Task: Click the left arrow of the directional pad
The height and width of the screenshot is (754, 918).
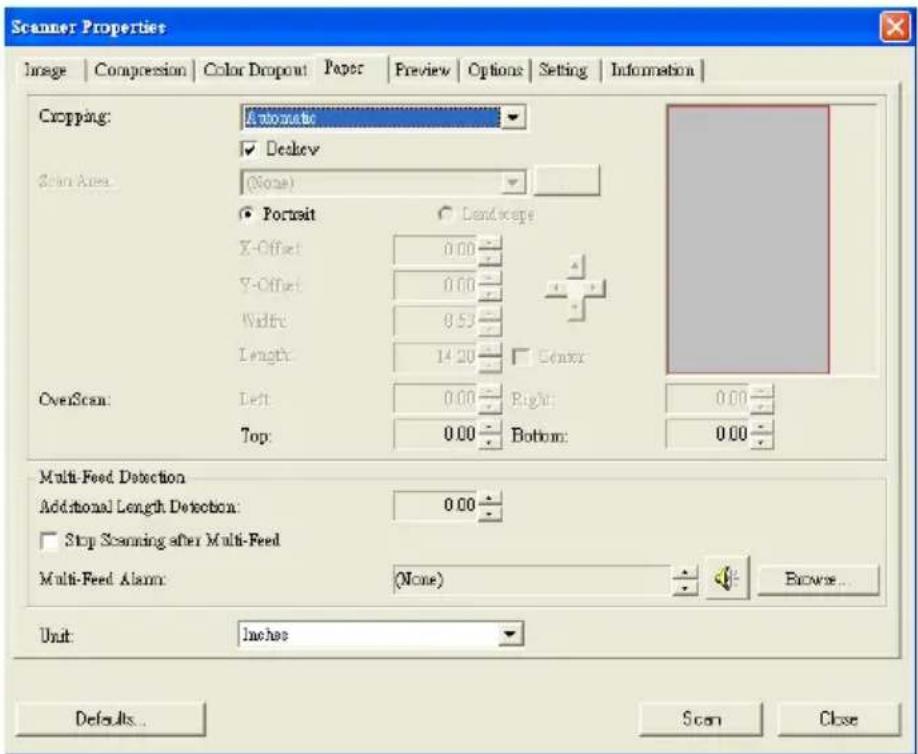Action: (x=556, y=288)
